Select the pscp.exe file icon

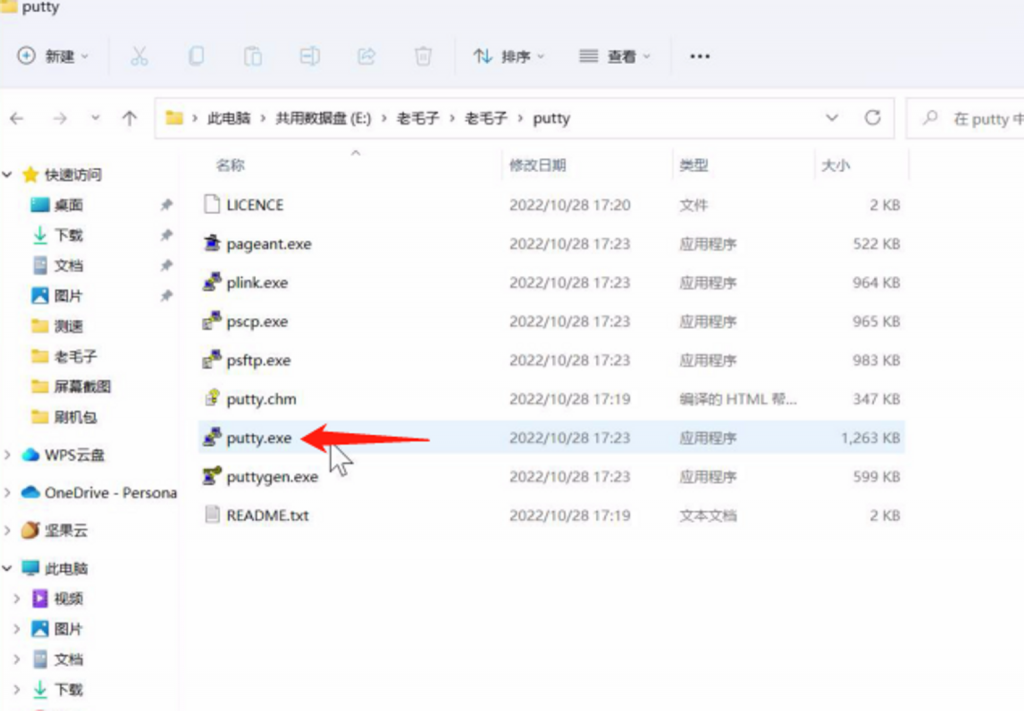coord(212,321)
